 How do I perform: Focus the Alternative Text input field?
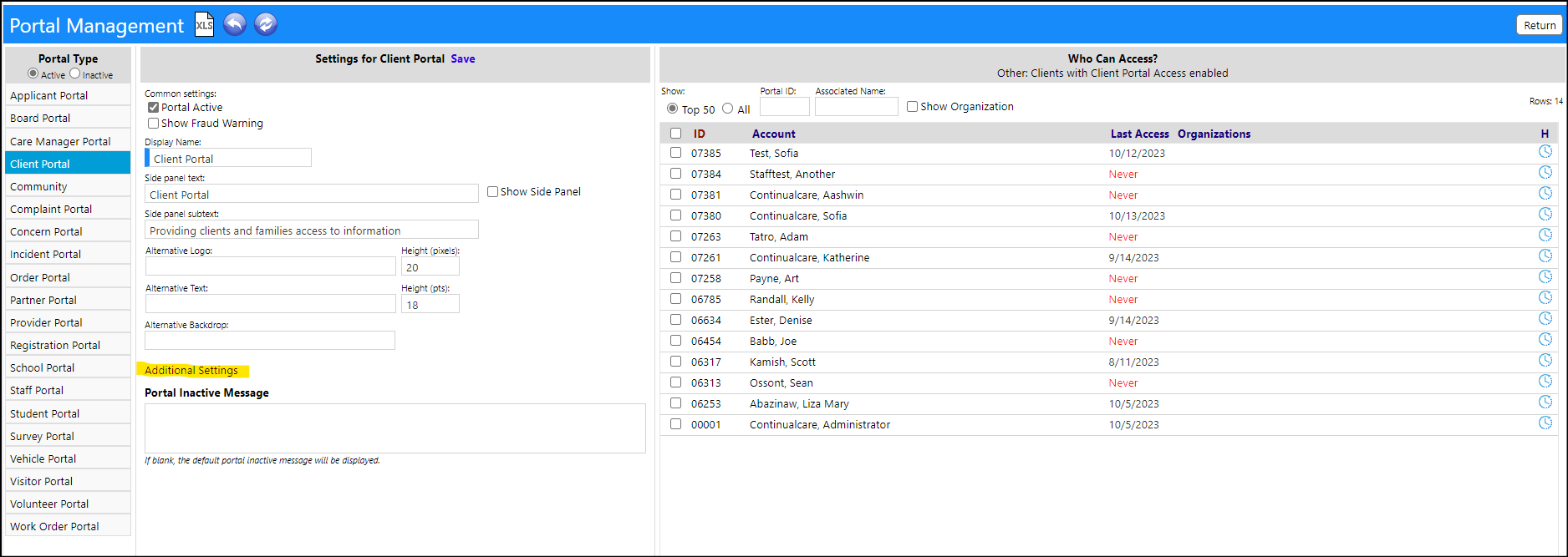(x=271, y=304)
